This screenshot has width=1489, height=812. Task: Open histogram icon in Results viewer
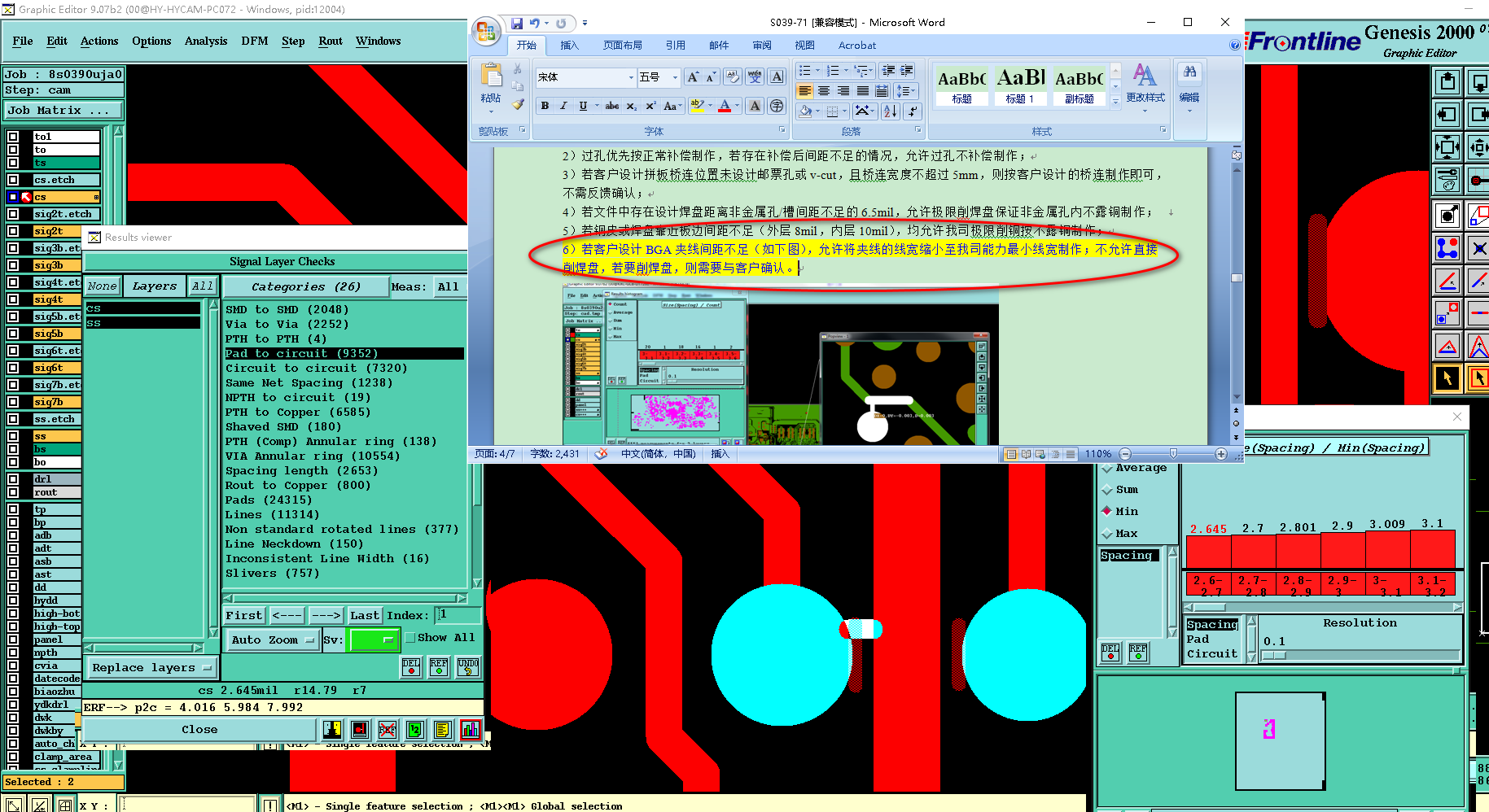[x=471, y=729]
